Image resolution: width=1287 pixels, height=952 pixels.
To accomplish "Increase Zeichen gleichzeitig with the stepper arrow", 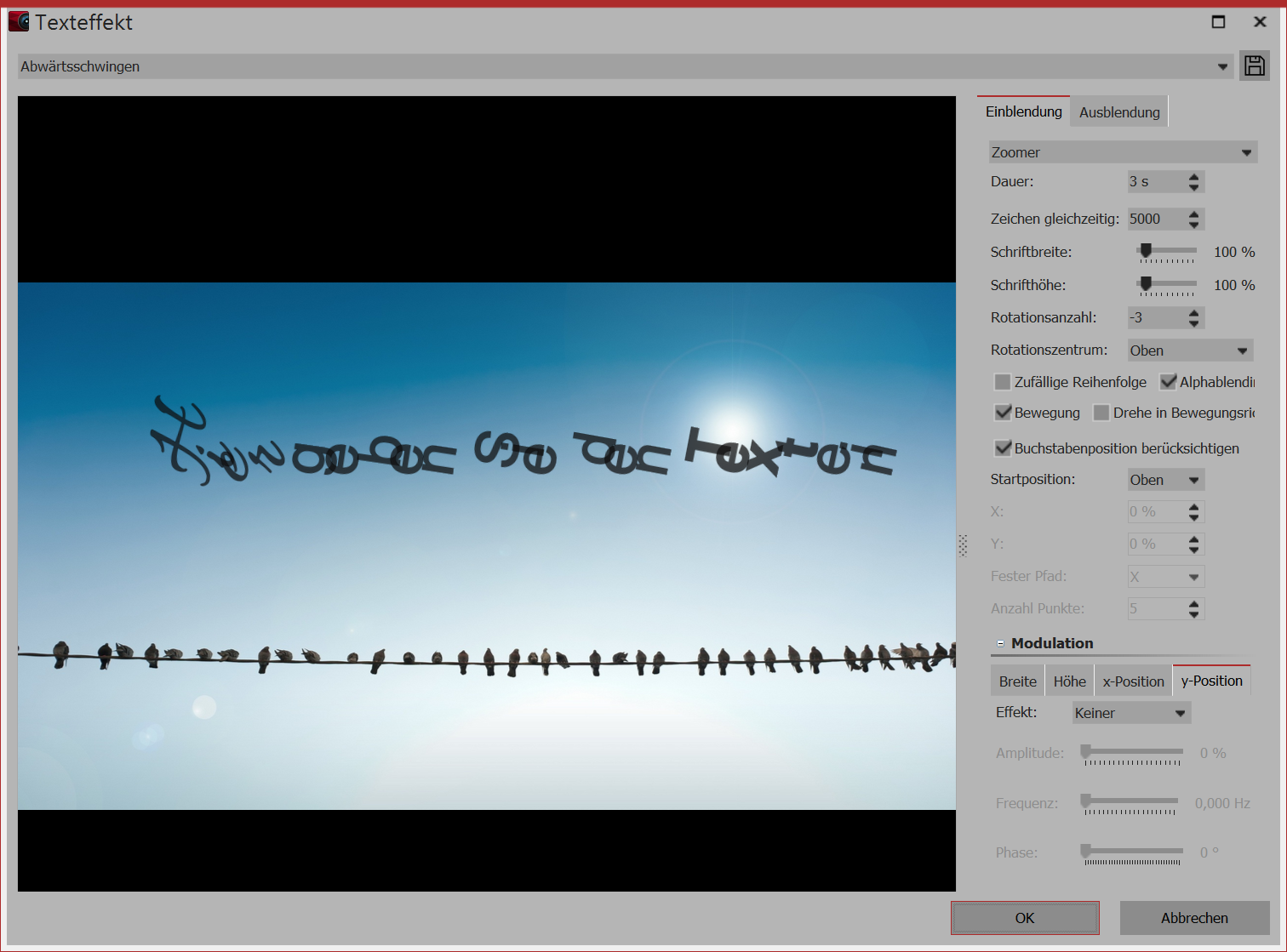I will tap(1193, 214).
